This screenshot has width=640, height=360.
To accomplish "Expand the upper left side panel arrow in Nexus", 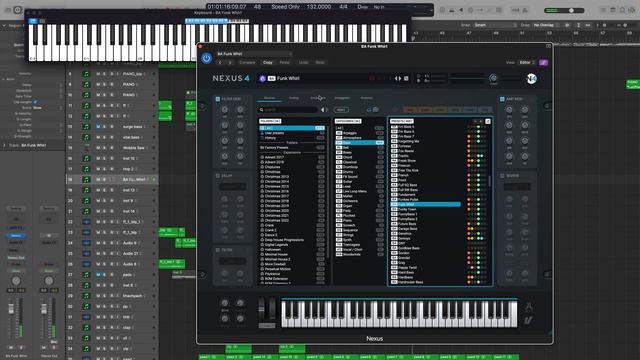I will pos(202,106).
